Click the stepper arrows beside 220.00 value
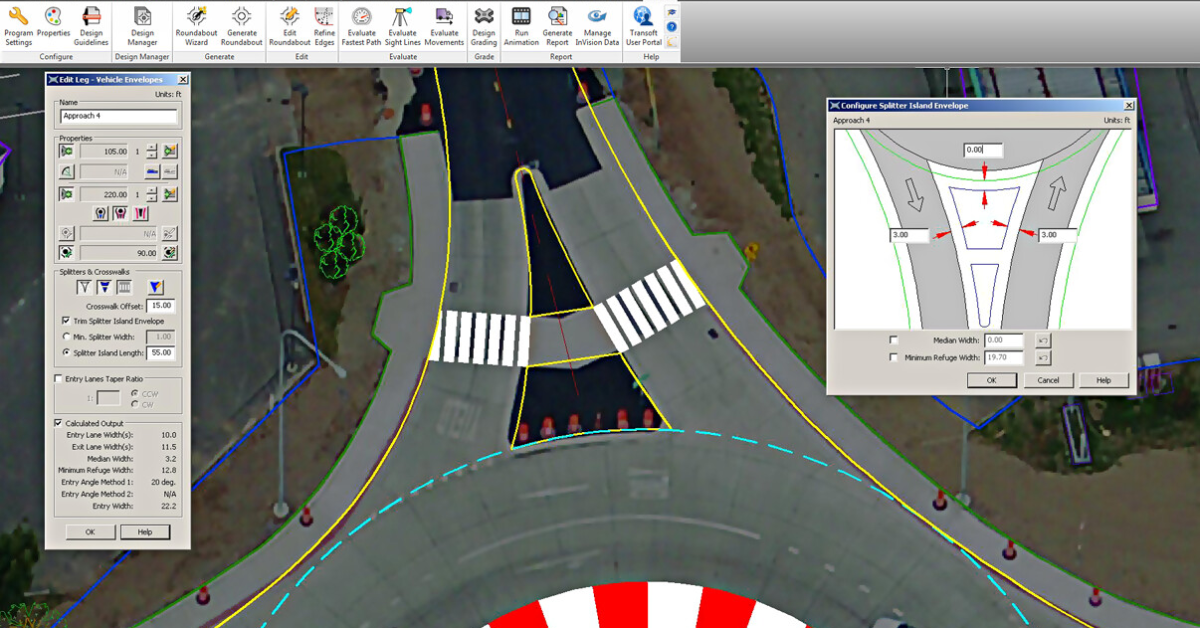 (x=151, y=193)
